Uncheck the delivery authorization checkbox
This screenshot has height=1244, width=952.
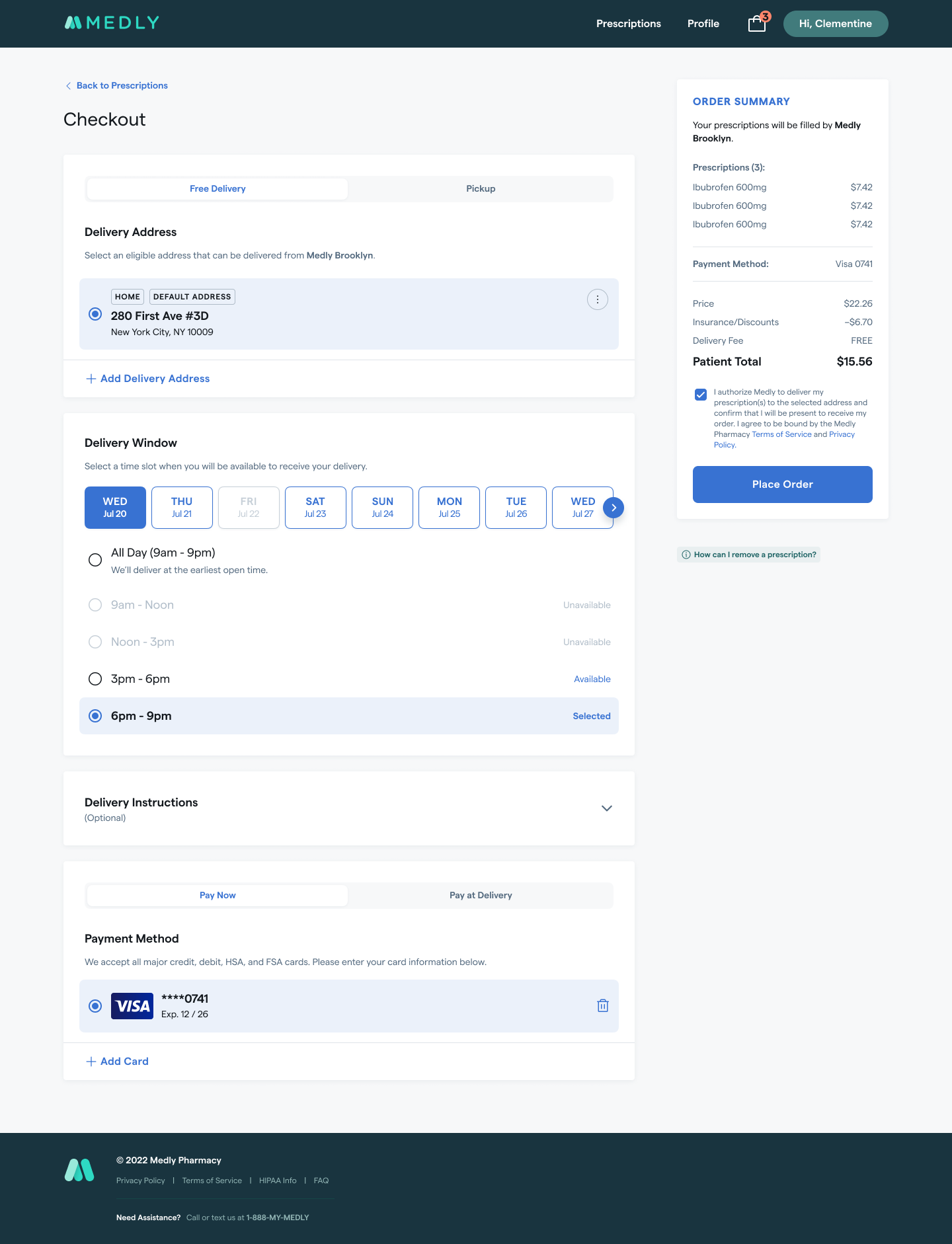pyautogui.click(x=701, y=395)
